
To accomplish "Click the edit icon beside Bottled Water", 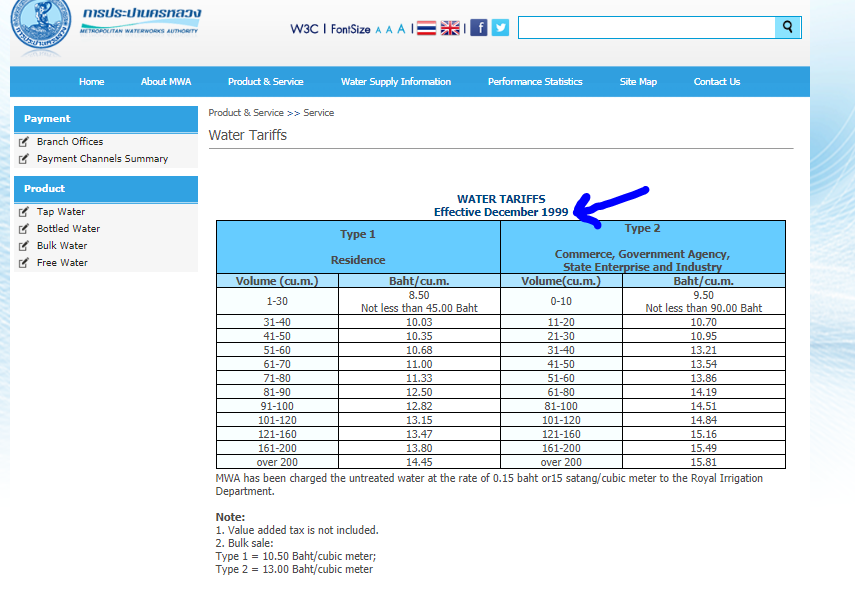I will 23,228.
